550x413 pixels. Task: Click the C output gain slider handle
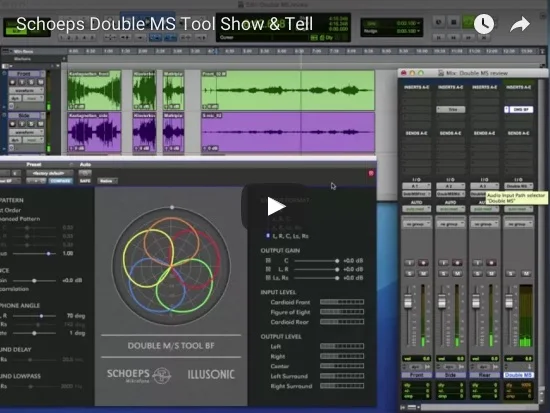click(337, 261)
